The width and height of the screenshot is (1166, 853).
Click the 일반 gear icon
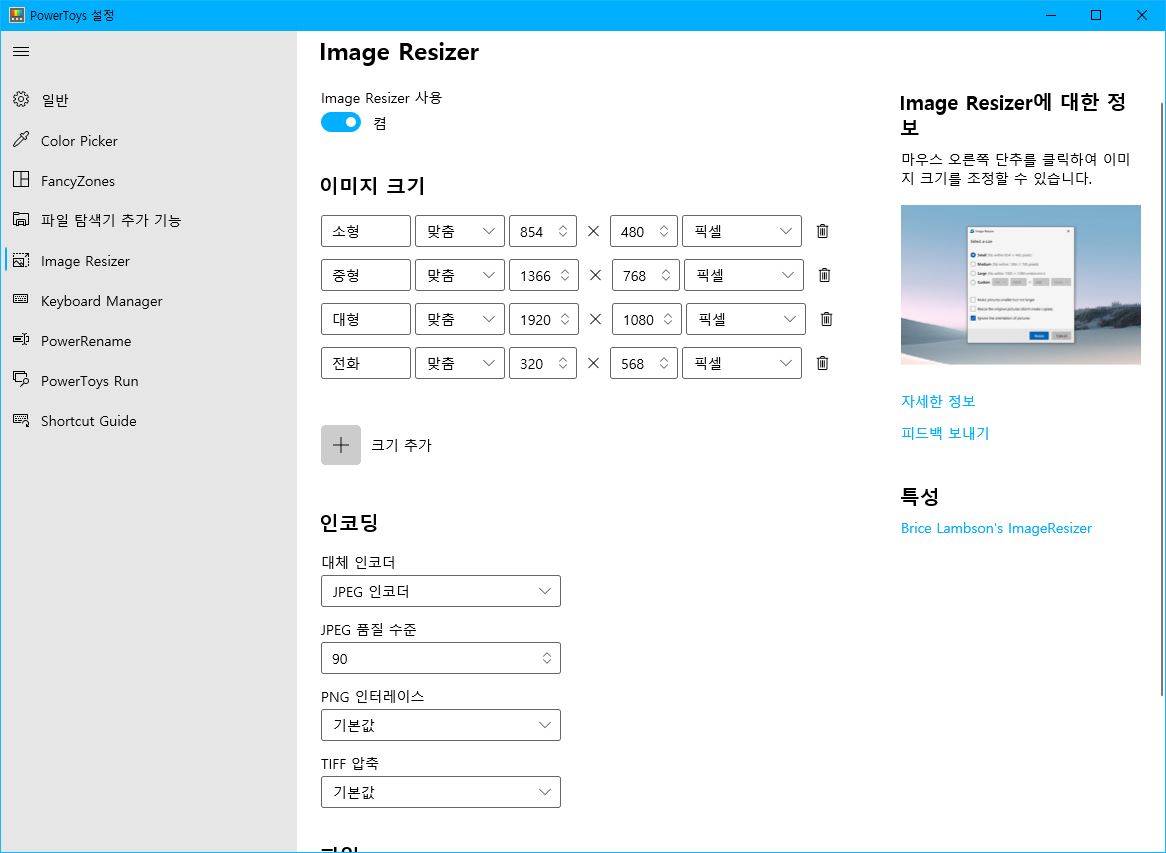(x=21, y=99)
